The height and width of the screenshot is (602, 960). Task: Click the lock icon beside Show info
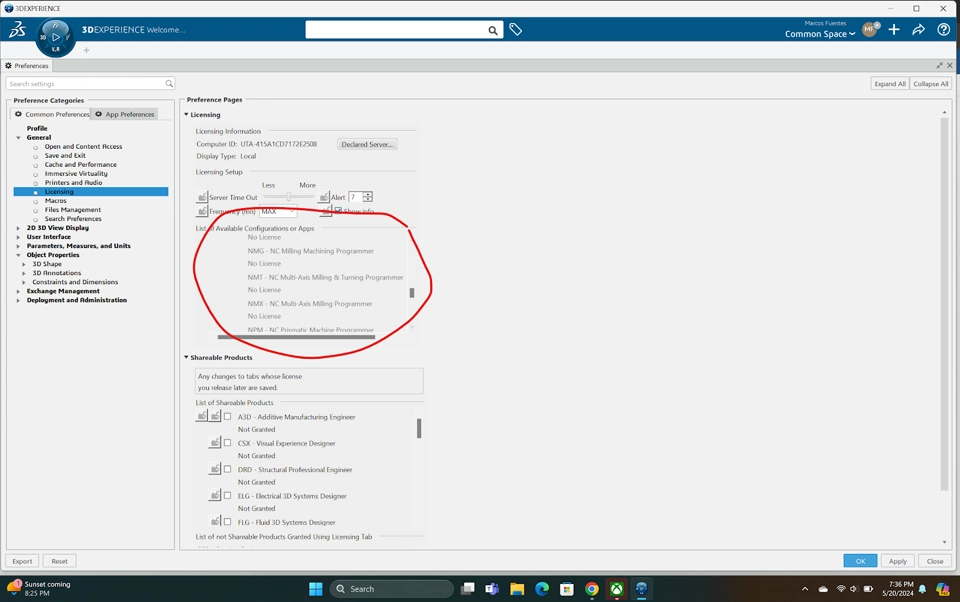pos(326,211)
